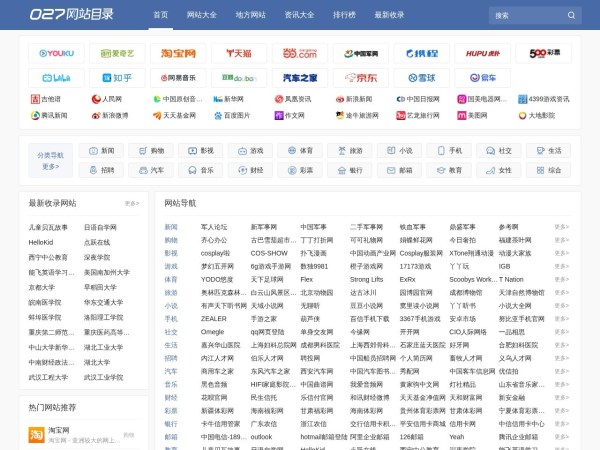The width and height of the screenshot is (600, 450).
Task: Open the 500彩票 logo tile
Action: (x=544, y=53)
